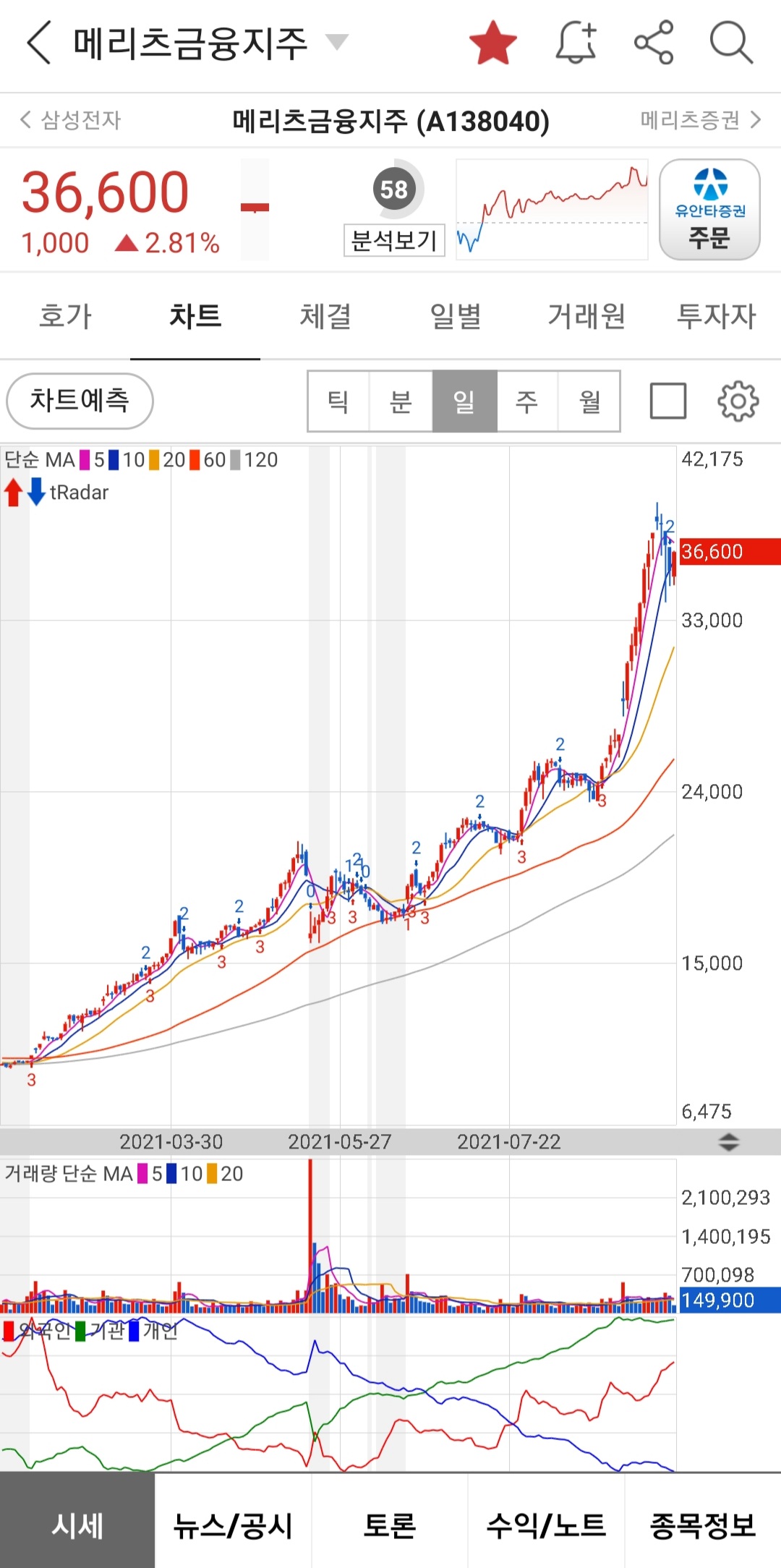Select the 차트 tab
The height and width of the screenshot is (1568, 781).
[195, 316]
